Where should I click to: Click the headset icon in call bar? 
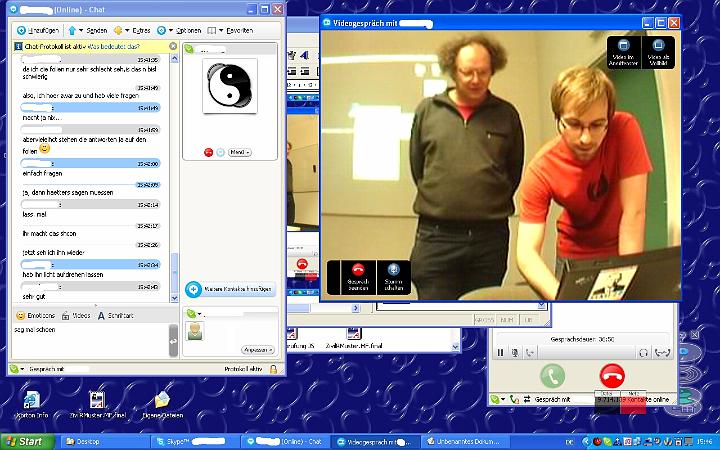click(x=643, y=353)
